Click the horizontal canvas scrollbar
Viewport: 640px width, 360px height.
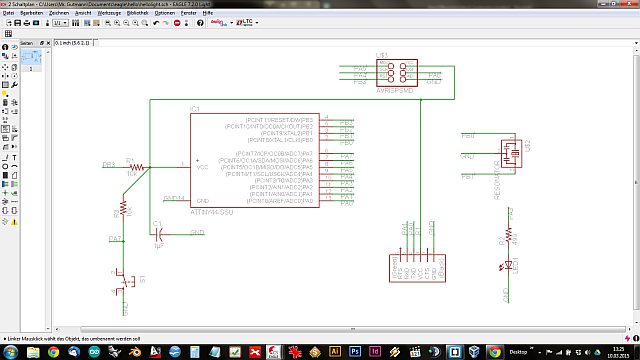353,329
